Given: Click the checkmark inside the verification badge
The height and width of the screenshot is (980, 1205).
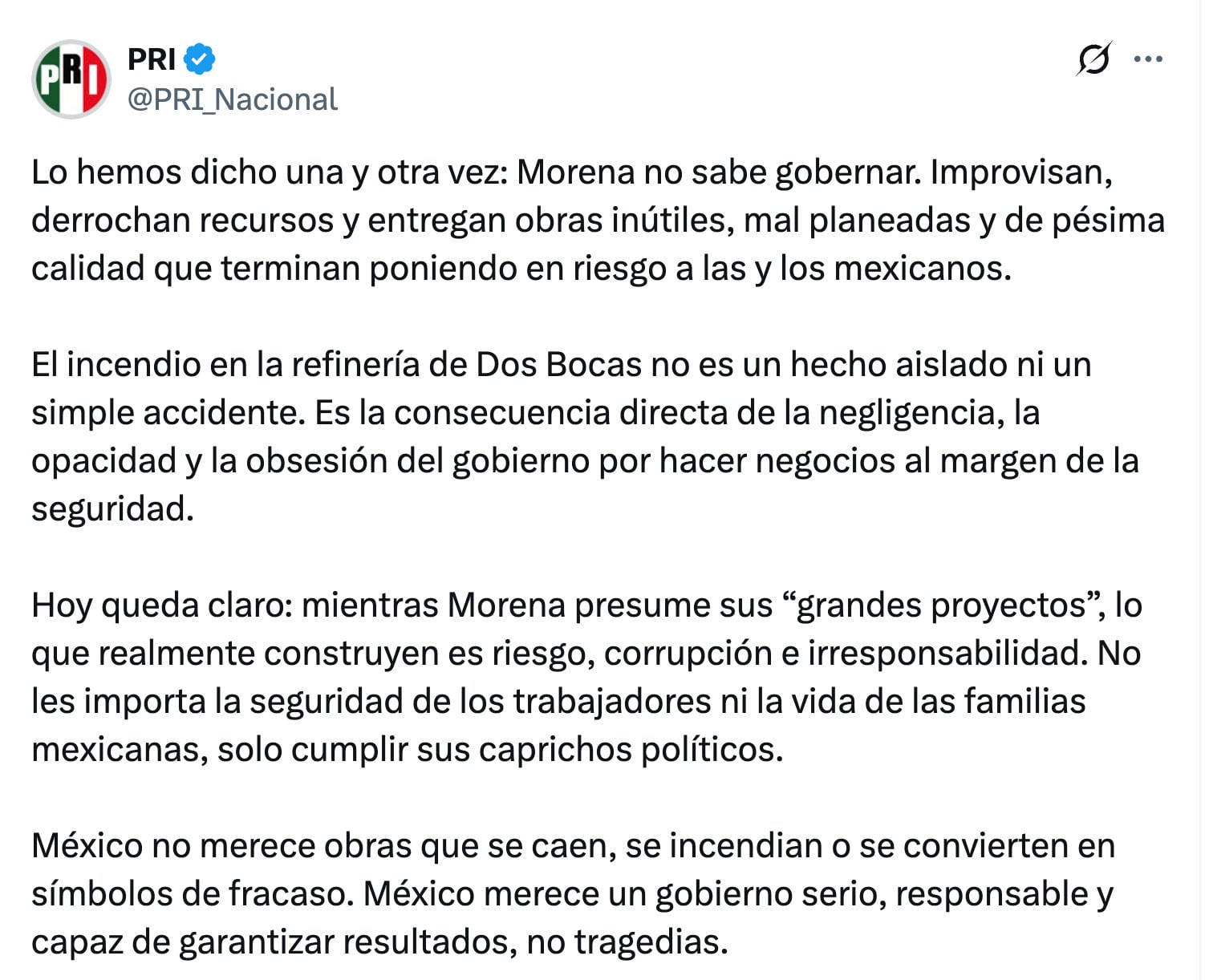Looking at the screenshot, I should pos(198,59).
